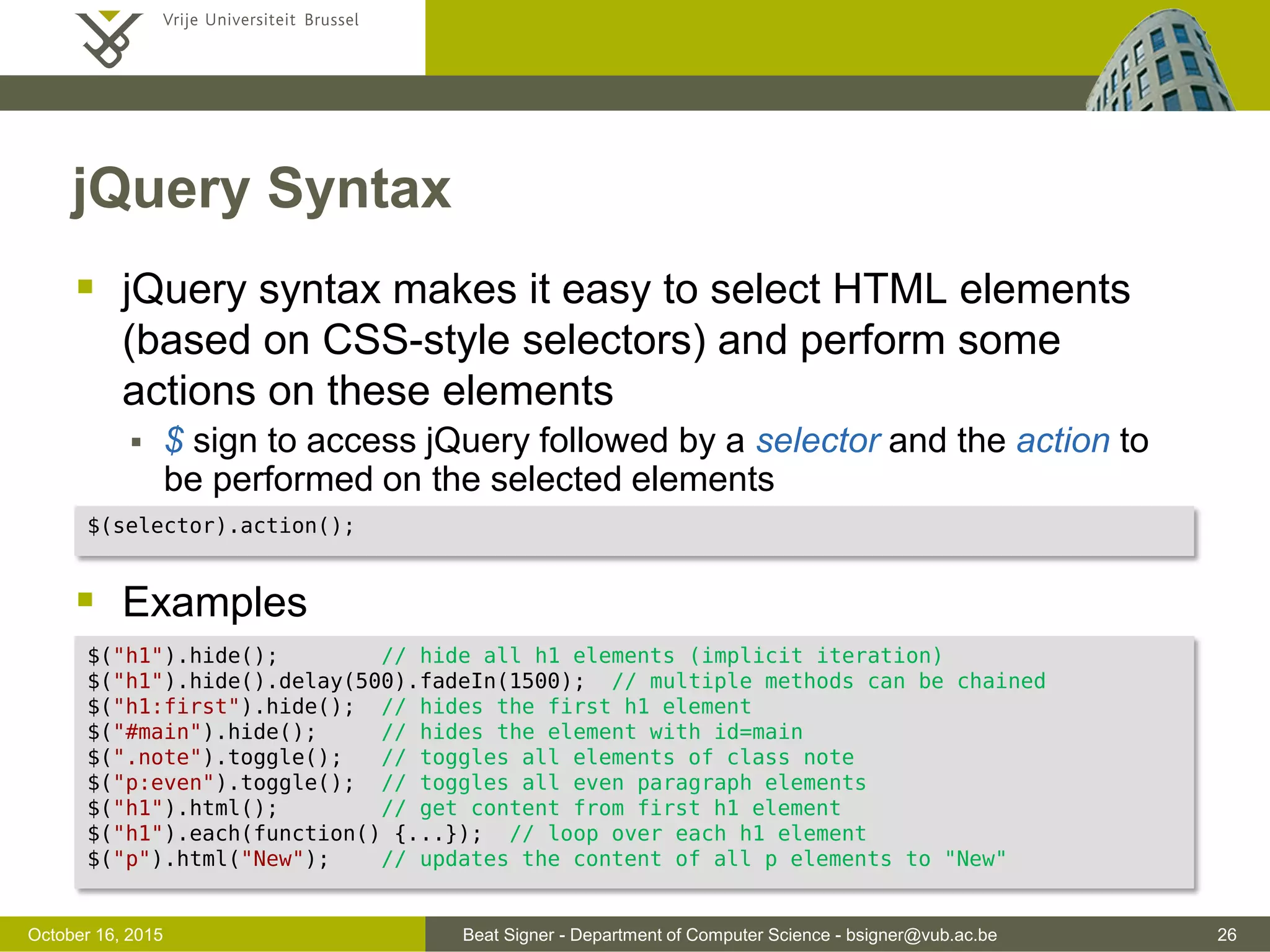Click the h1:first hide code line

(x=221, y=707)
